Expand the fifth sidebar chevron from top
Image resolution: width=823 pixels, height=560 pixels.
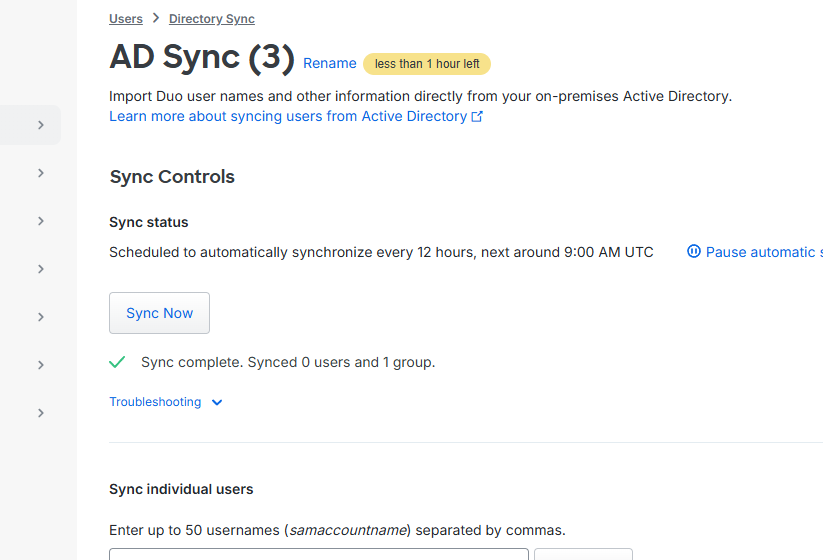coord(41,317)
